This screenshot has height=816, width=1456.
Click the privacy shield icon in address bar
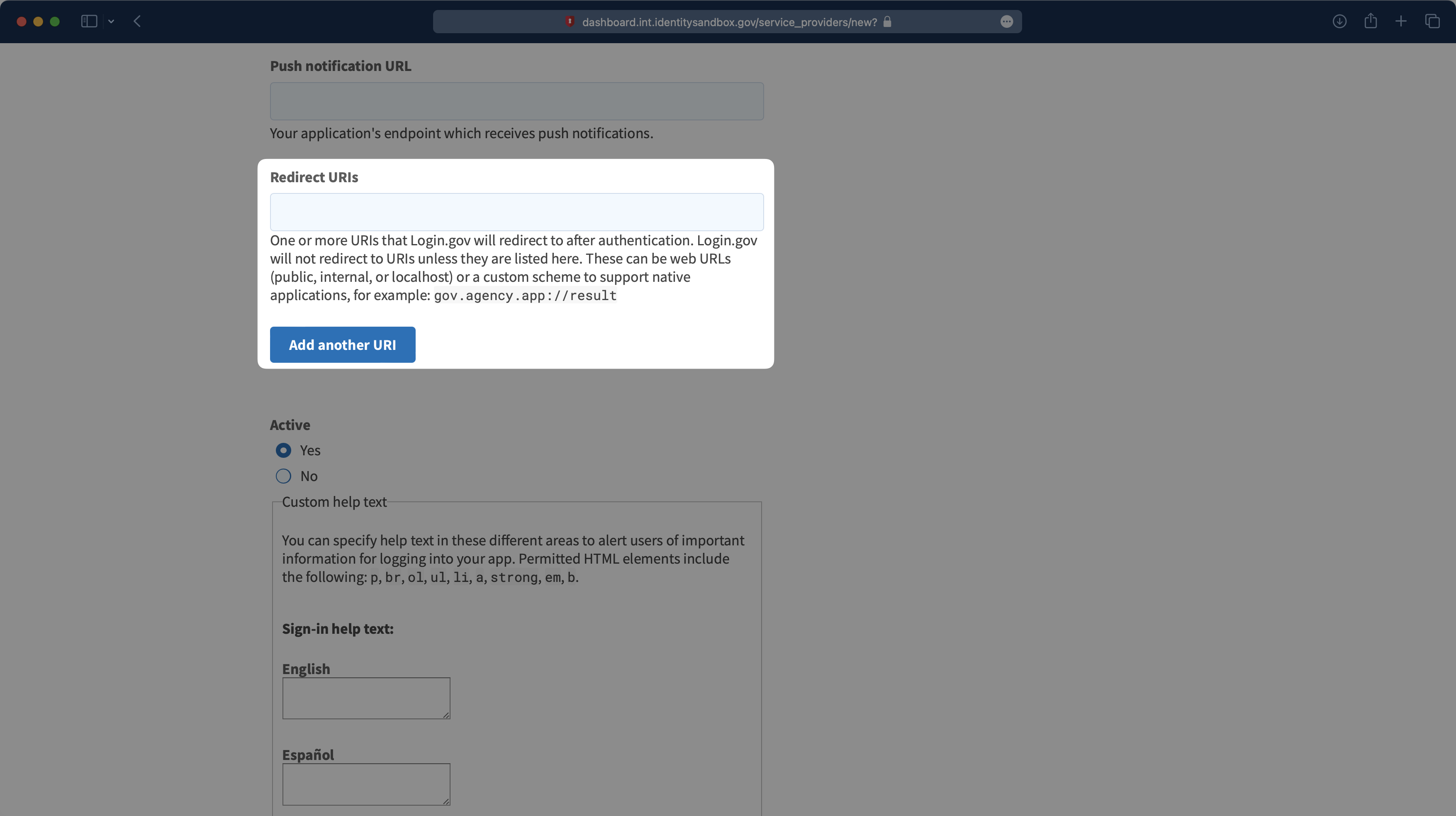pyautogui.click(x=570, y=22)
